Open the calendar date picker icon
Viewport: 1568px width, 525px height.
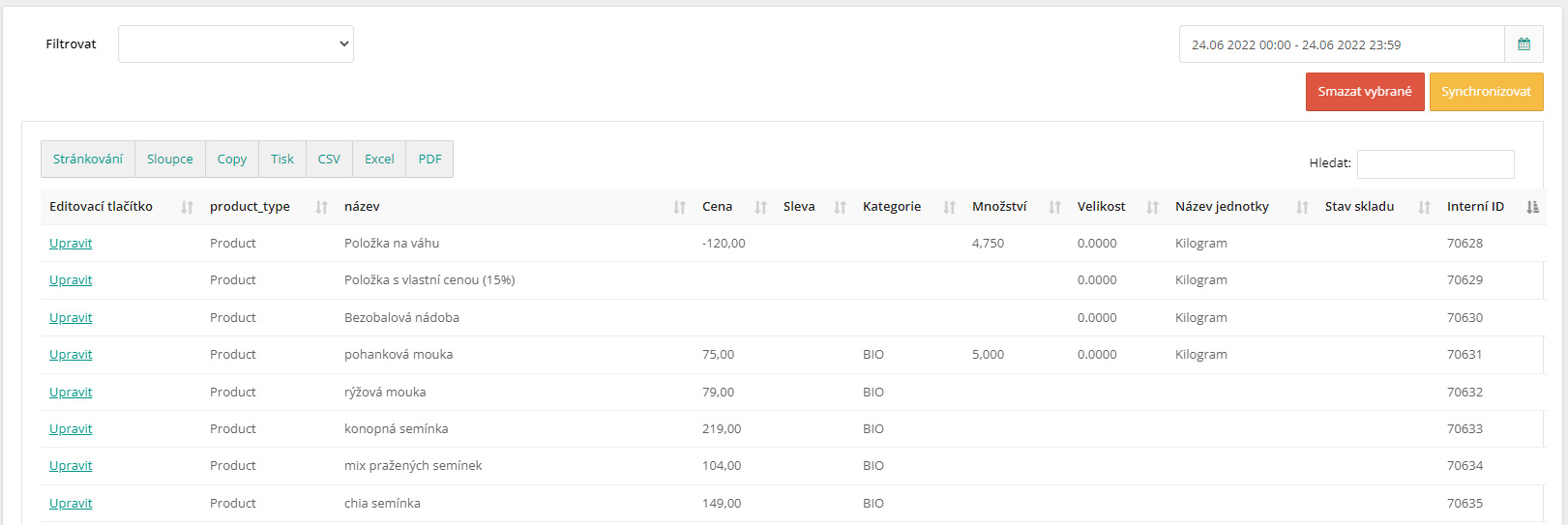(1524, 44)
